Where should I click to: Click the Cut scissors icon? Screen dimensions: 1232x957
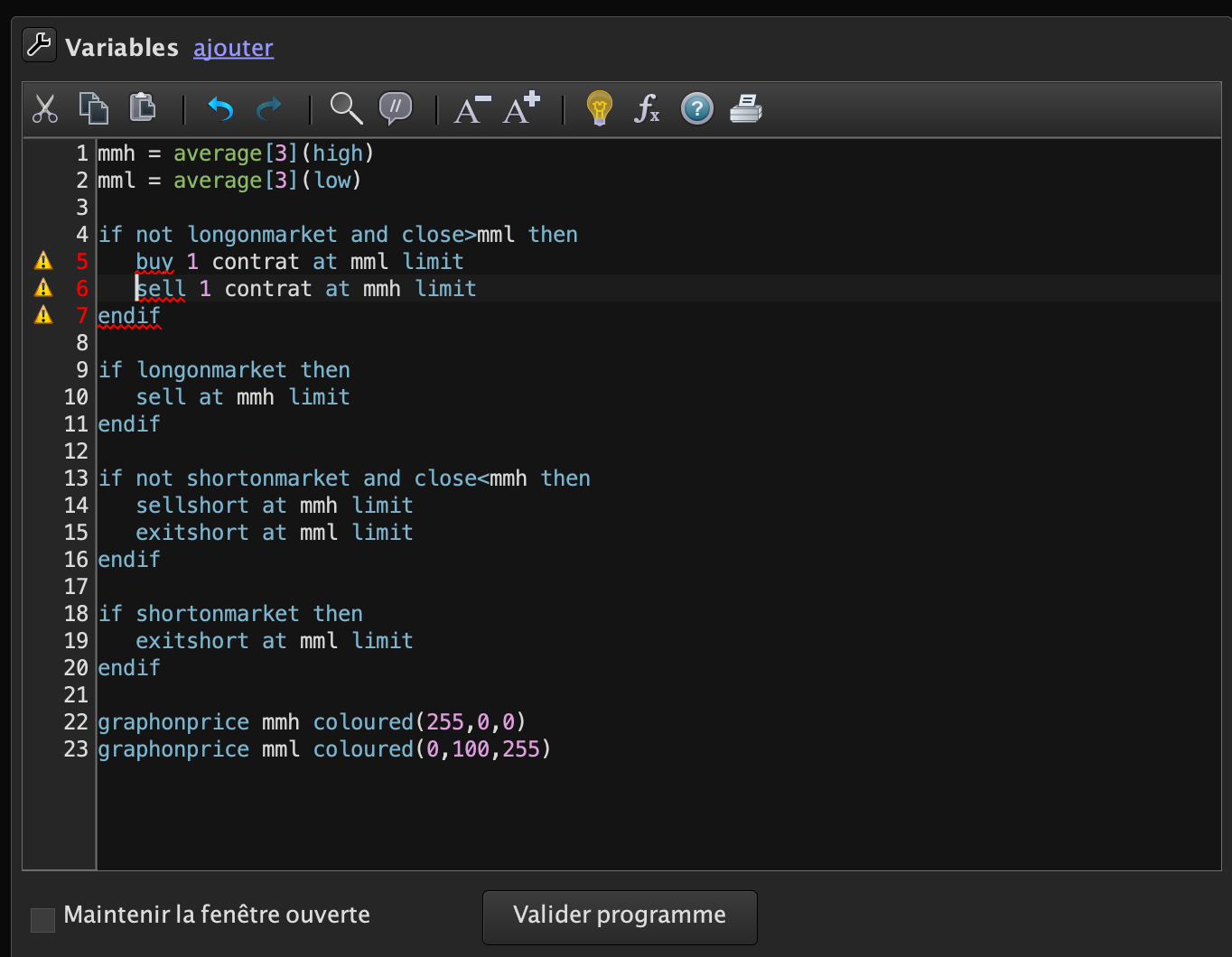[45, 109]
